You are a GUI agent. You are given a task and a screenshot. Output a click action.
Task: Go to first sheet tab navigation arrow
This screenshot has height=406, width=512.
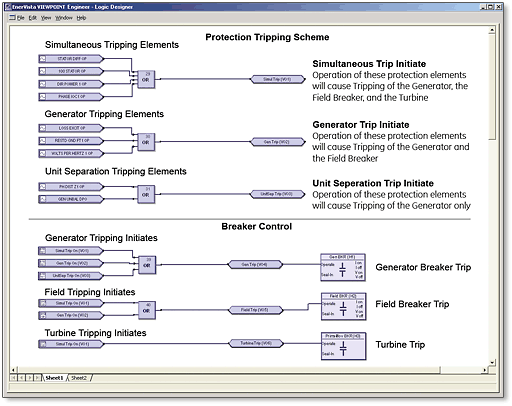pyautogui.click(x=13, y=378)
